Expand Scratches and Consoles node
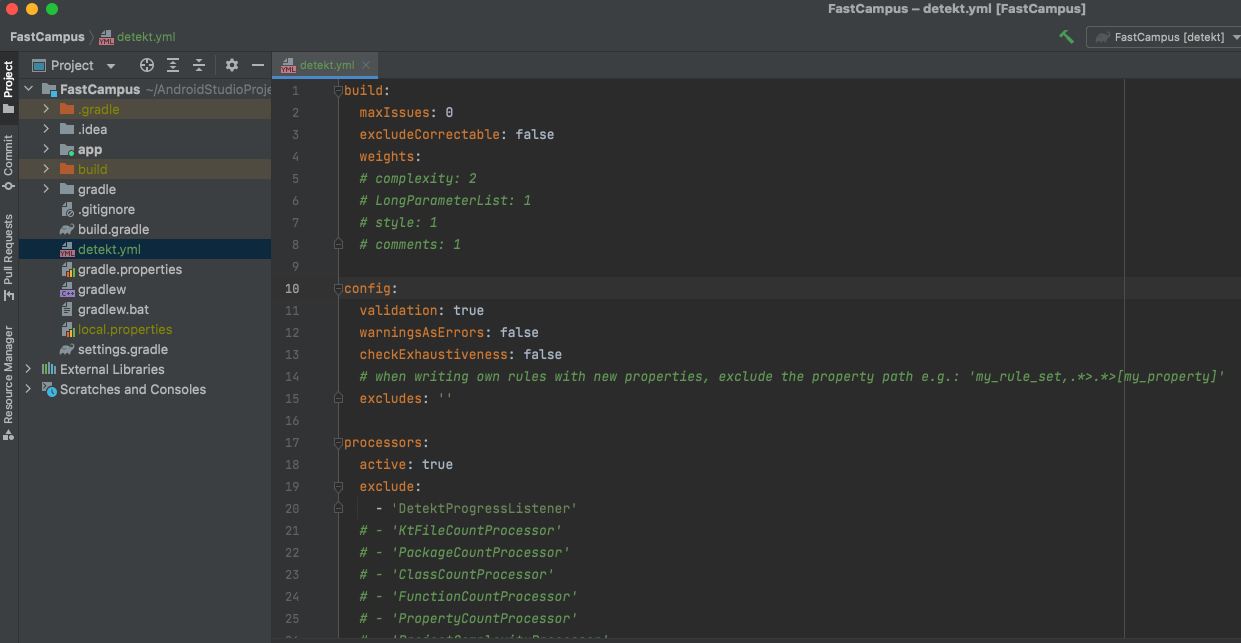Viewport: 1241px width, 643px height. point(29,389)
